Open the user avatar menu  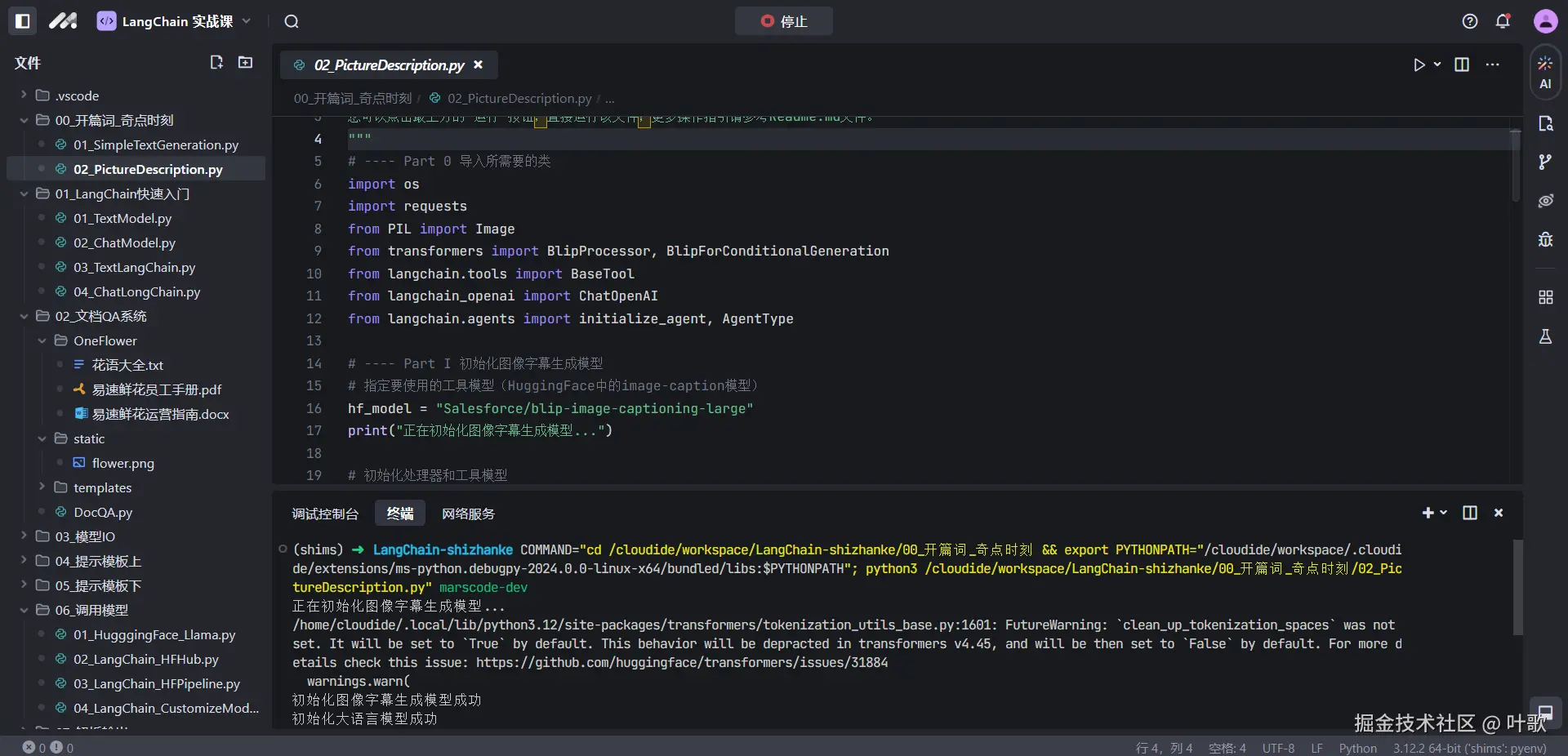[x=1545, y=21]
